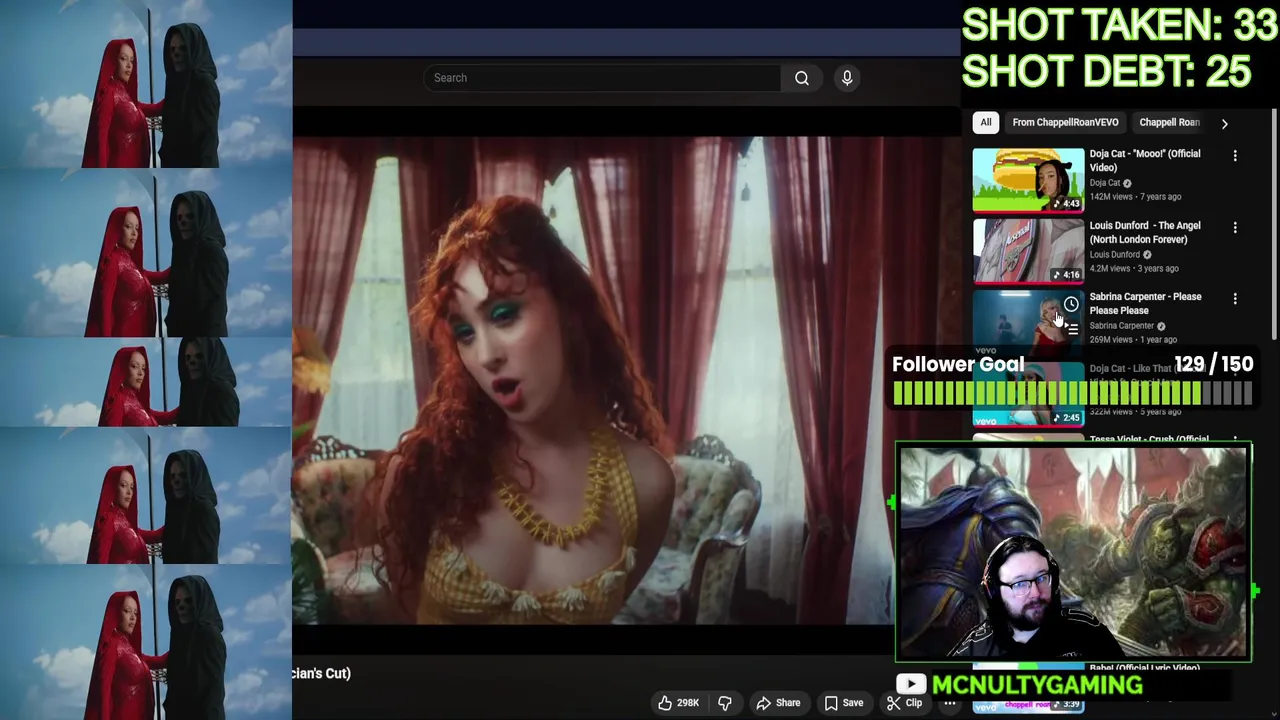Click into the Search input field
Screen dimensions: 1280x720
[x=602, y=78]
